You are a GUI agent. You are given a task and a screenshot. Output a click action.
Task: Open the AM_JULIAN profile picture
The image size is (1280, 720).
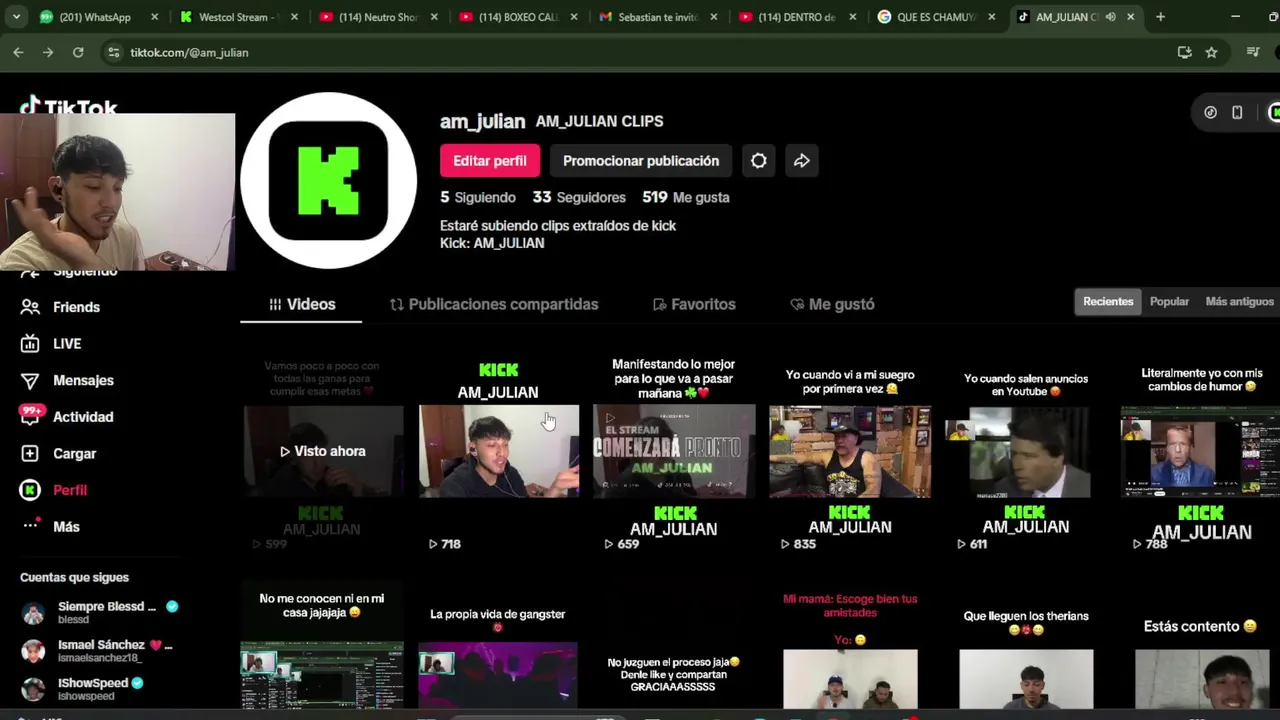(328, 181)
